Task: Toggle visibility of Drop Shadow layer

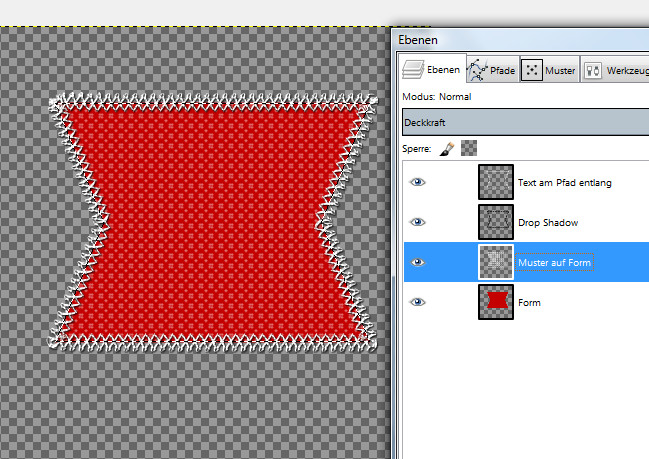Action: 419,222
